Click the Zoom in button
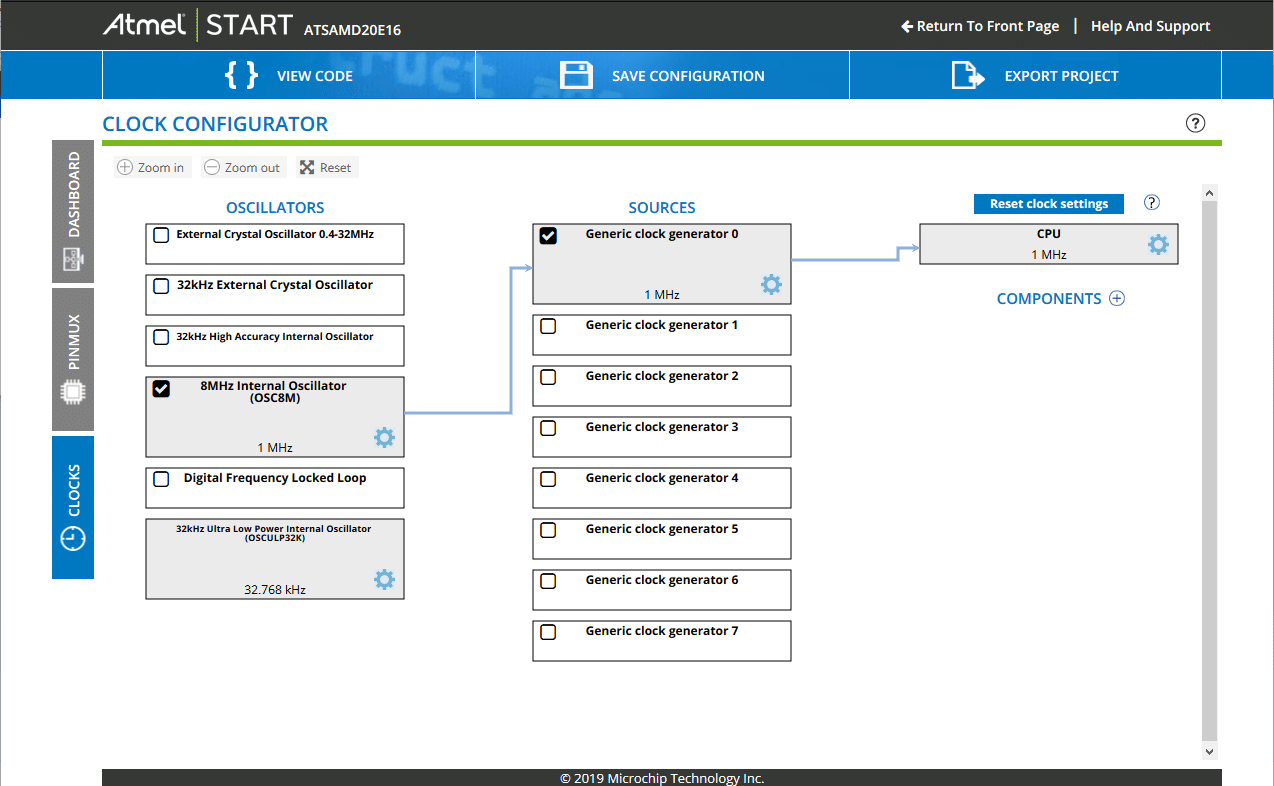 pyautogui.click(x=151, y=167)
